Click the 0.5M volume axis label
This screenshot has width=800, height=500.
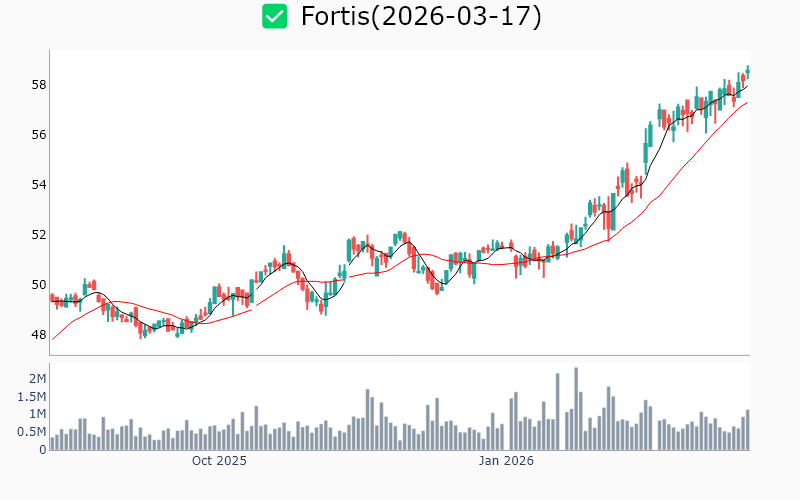tap(31, 432)
